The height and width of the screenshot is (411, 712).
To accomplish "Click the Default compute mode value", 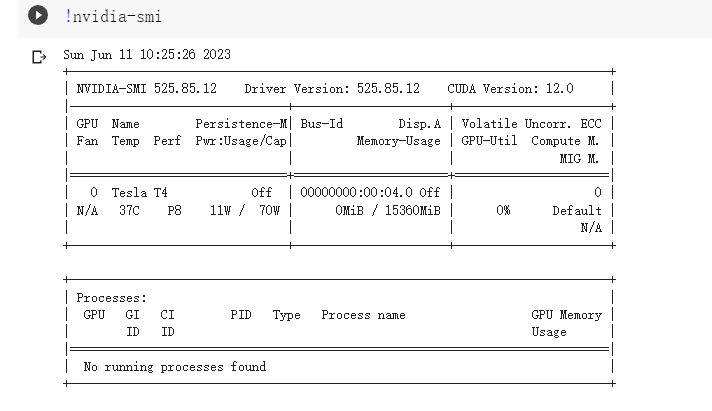I will point(576,211).
